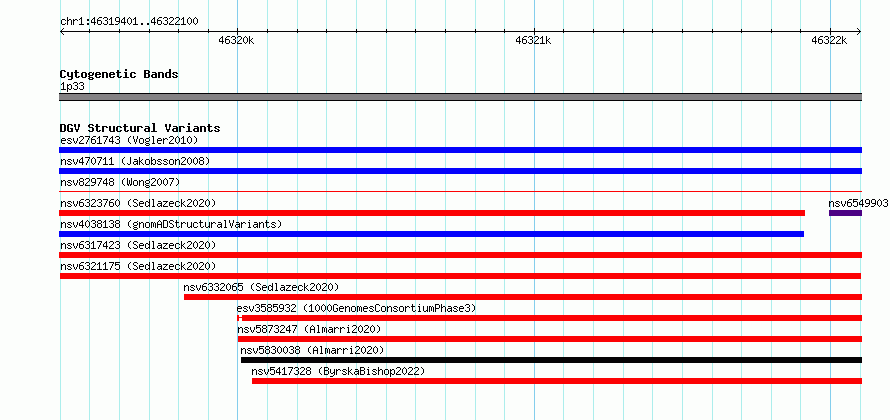The width and height of the screenshot is (890, 420).
Task: Open the nsv5830038 (Almarri2020) label
Action: 312,350
